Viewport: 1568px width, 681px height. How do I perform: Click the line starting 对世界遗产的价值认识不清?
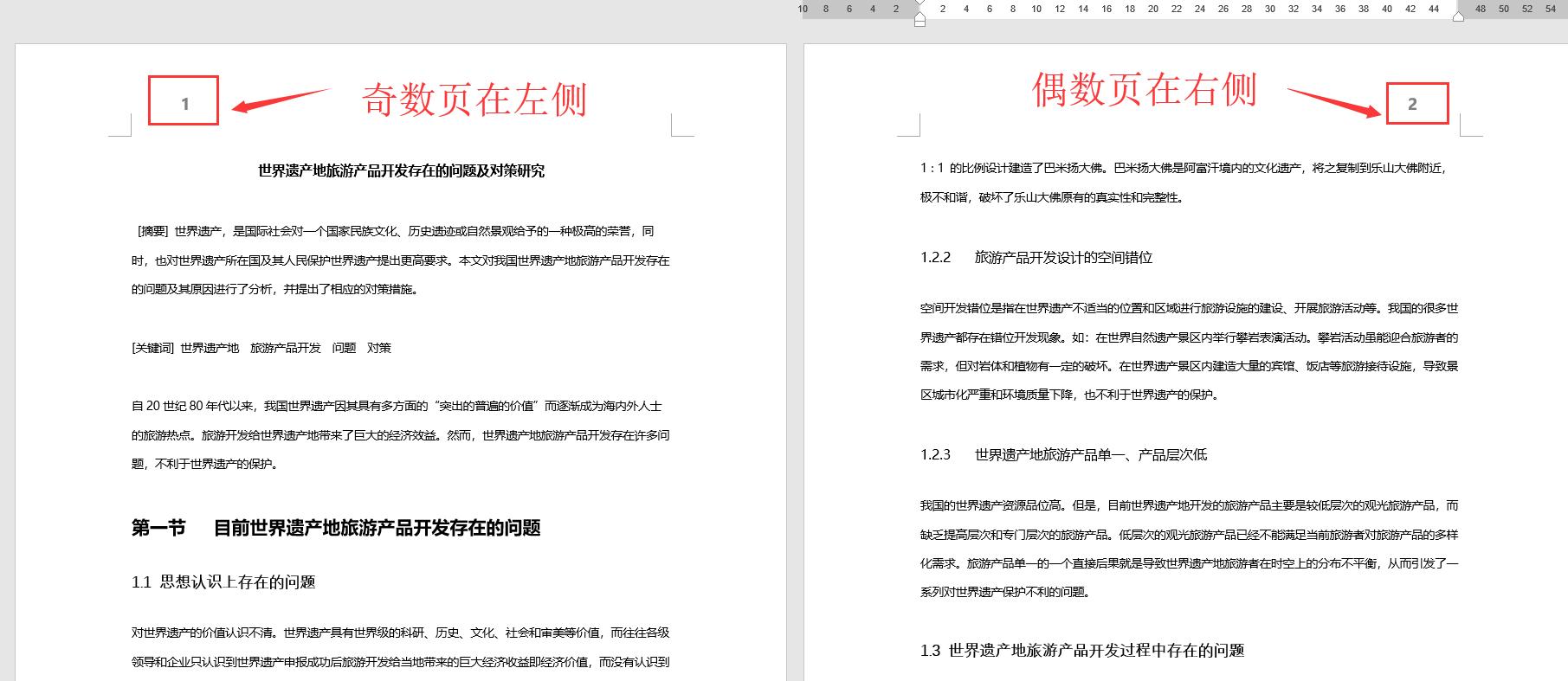pyautogui.click(x=400, y=633)
